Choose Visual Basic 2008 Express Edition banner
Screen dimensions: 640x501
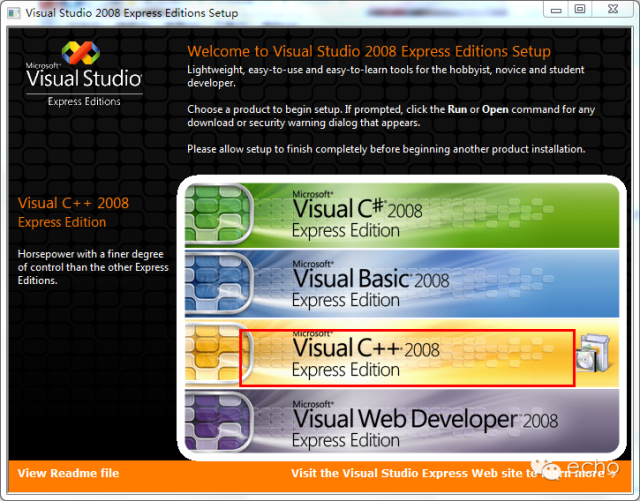(402, 283)
